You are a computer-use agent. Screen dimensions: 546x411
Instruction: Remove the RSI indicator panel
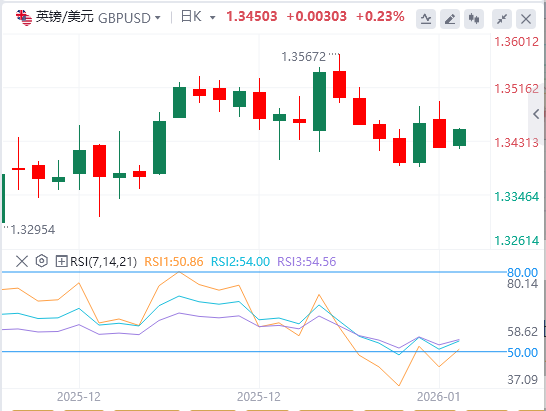click(22, 261)
